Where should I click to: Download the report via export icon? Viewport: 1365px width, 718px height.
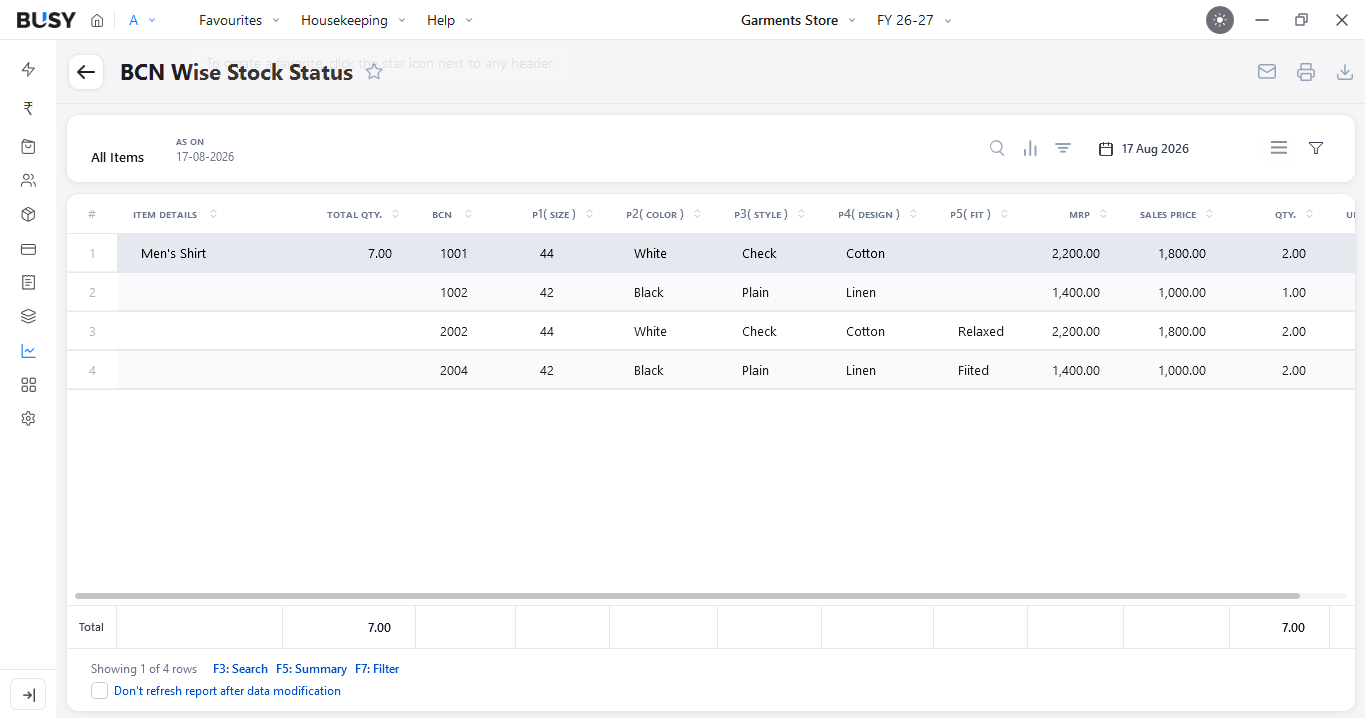(1345, 72)
